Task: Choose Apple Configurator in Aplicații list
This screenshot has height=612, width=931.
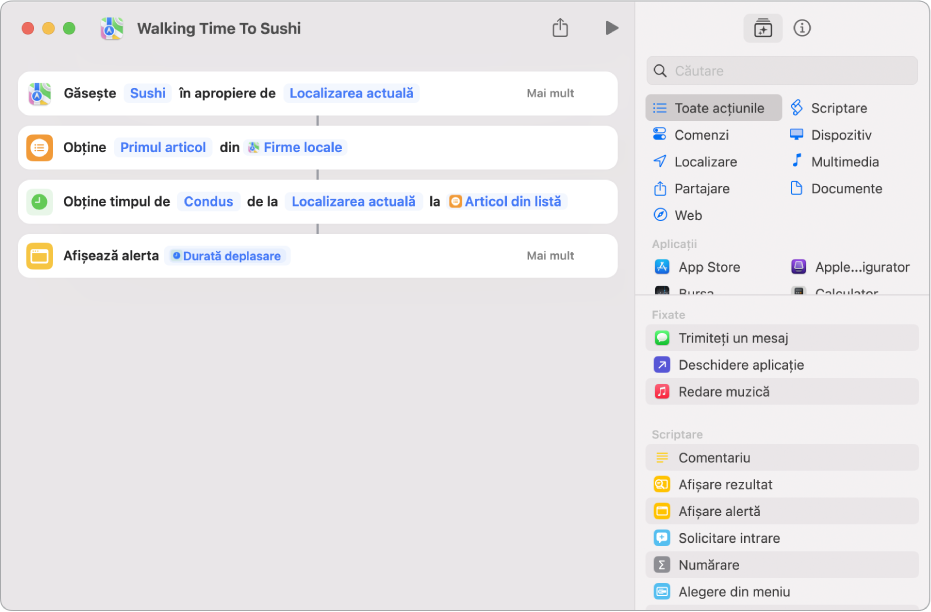Action: click(x=850, y=267)
